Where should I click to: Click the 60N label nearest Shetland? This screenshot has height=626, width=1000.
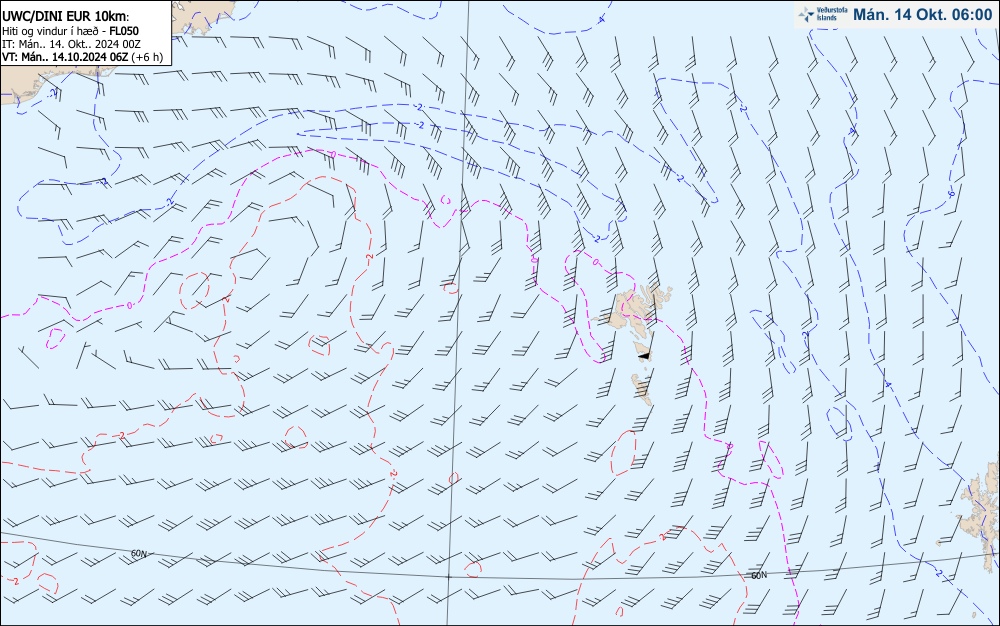point(759,576)
